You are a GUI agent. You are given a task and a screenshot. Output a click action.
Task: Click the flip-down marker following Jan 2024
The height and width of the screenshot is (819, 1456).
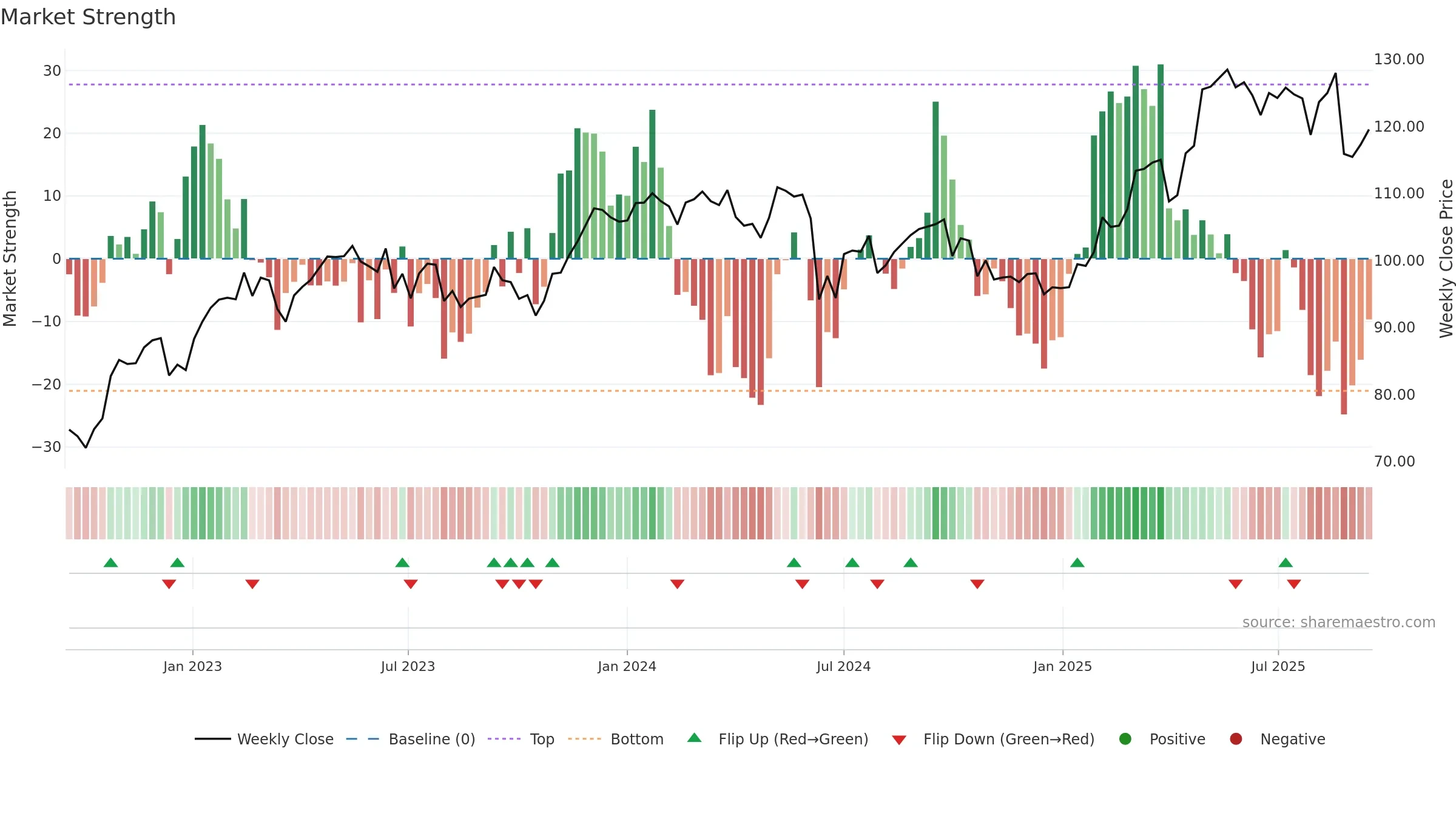[x=678, y=584]
